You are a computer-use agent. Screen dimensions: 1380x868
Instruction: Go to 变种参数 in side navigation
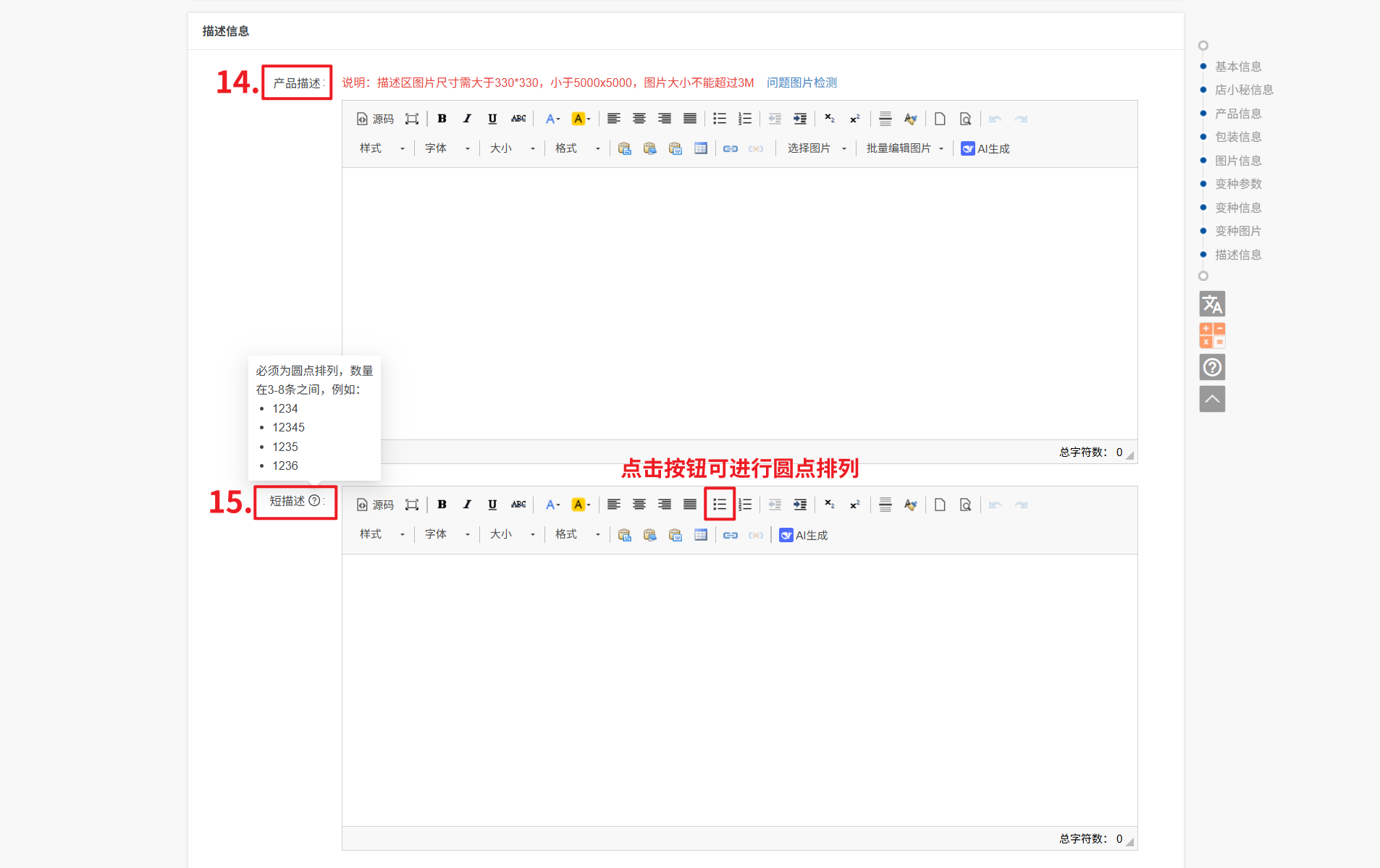[x=1237, y=184]
